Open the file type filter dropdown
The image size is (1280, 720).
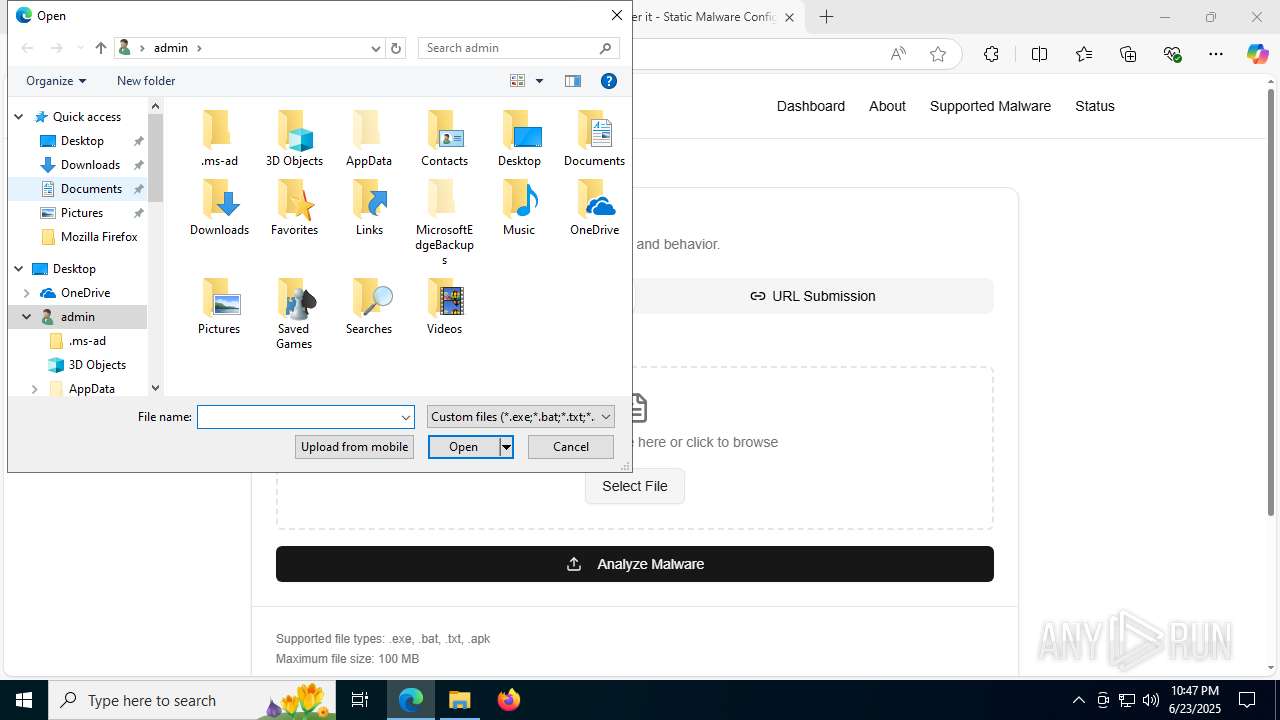(x=520, y=417)
